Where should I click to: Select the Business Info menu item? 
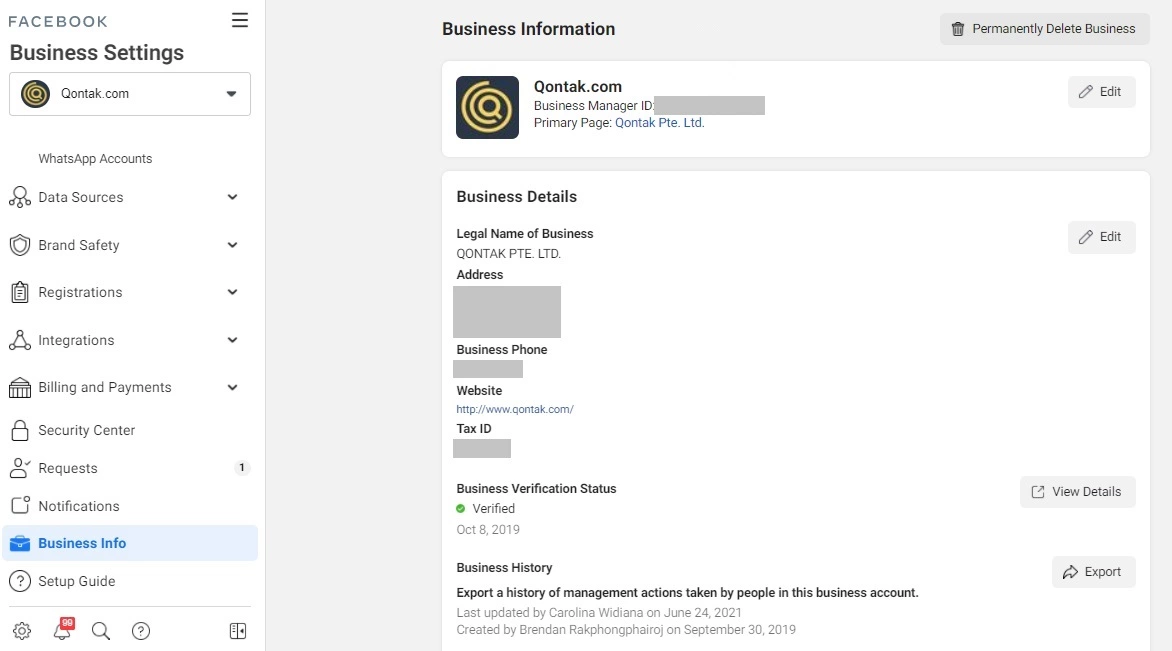pyautogui.click(x=130, y=543)
